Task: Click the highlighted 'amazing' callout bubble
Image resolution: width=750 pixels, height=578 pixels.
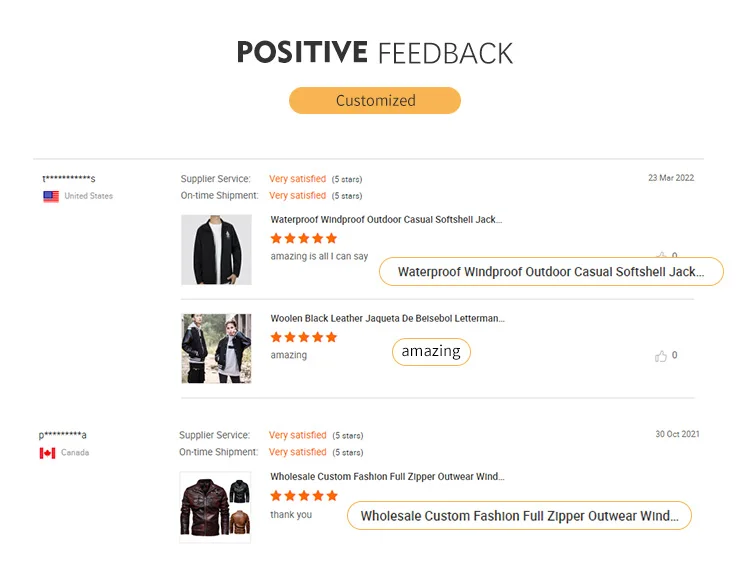Action: [431, 352]
